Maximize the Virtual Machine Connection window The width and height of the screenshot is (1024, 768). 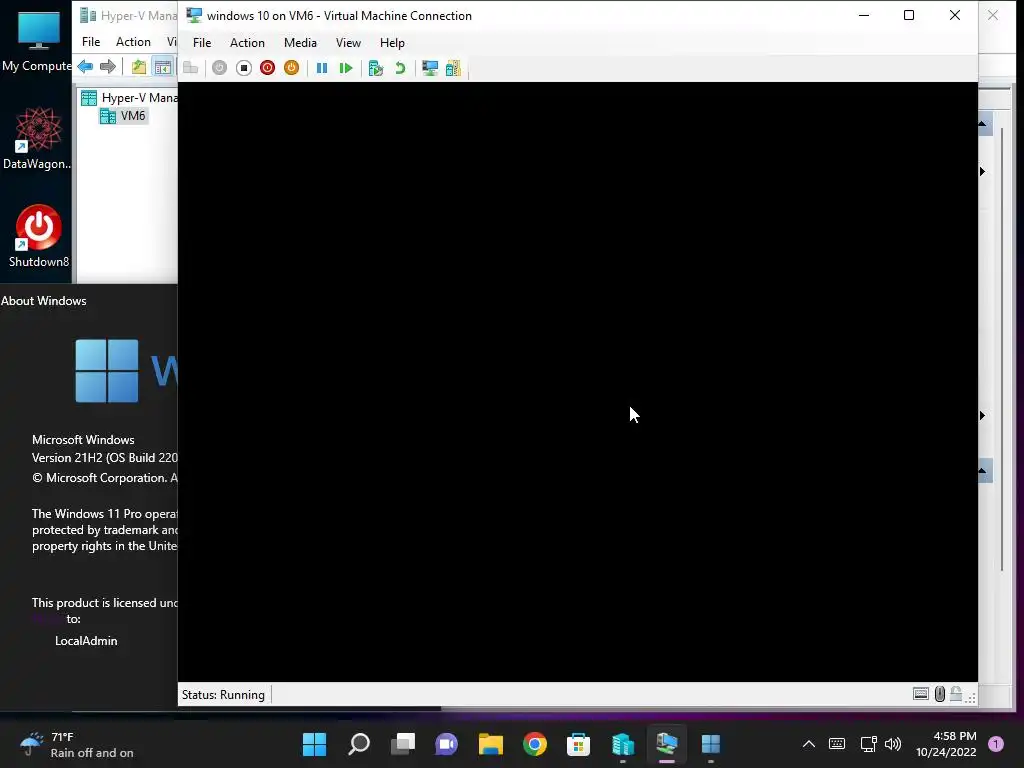point(908,15)
